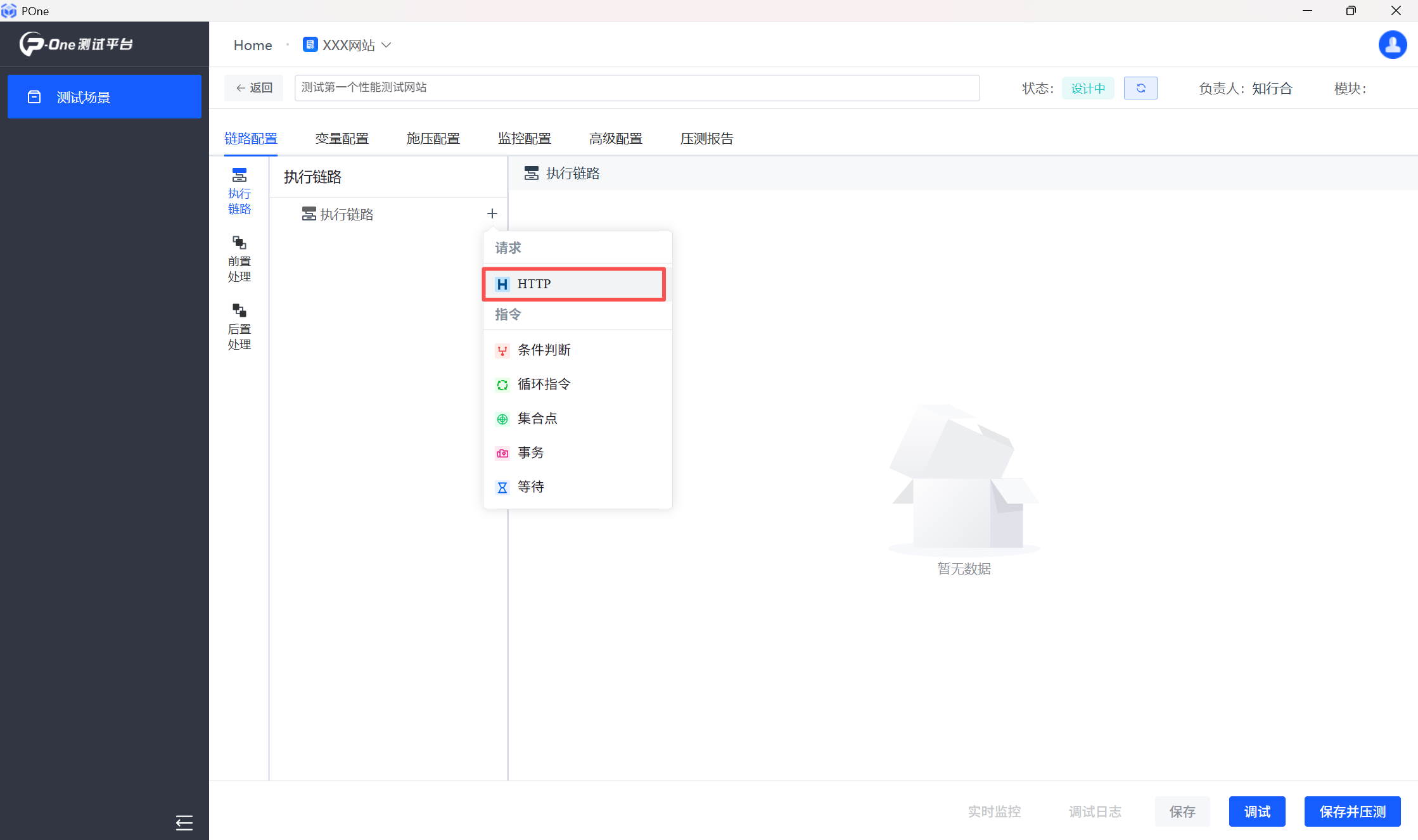Add a 循环指令 loop instruction
This screenshot has width=1418, height=840.
544,384
